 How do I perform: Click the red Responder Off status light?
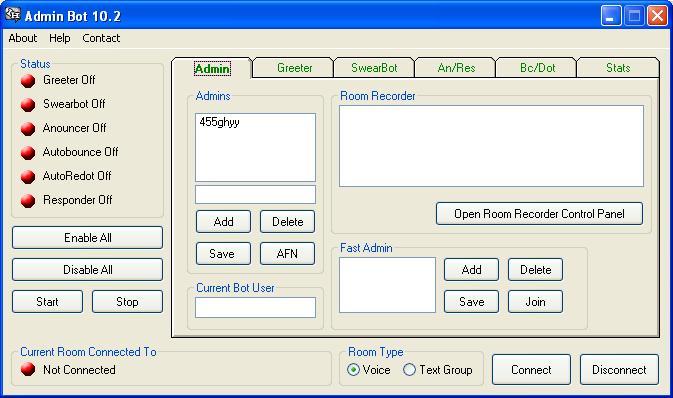click(x=28, y=201)
